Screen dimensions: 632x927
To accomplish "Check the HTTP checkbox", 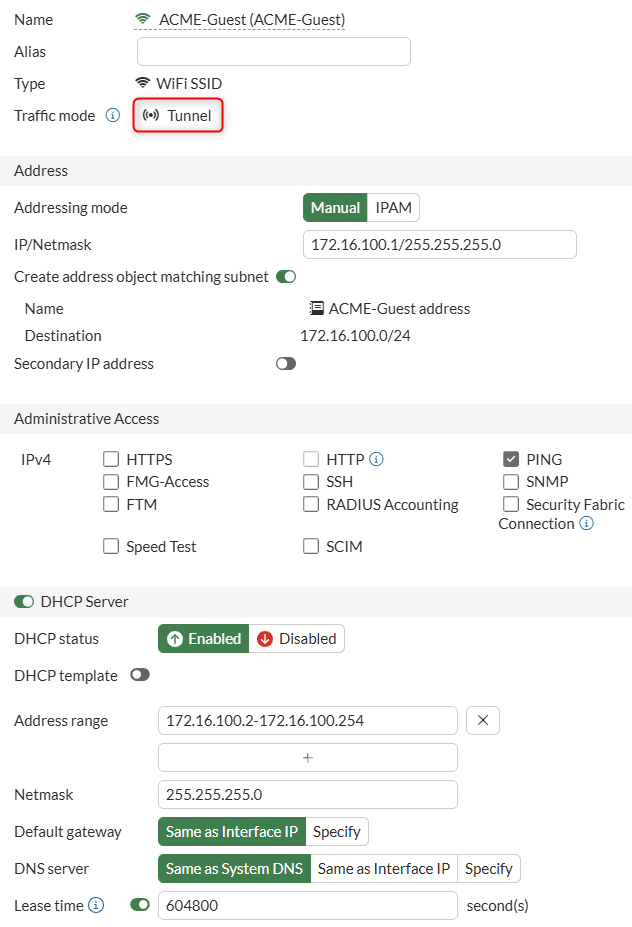I will pyautogui.click(x=311, y=459).
